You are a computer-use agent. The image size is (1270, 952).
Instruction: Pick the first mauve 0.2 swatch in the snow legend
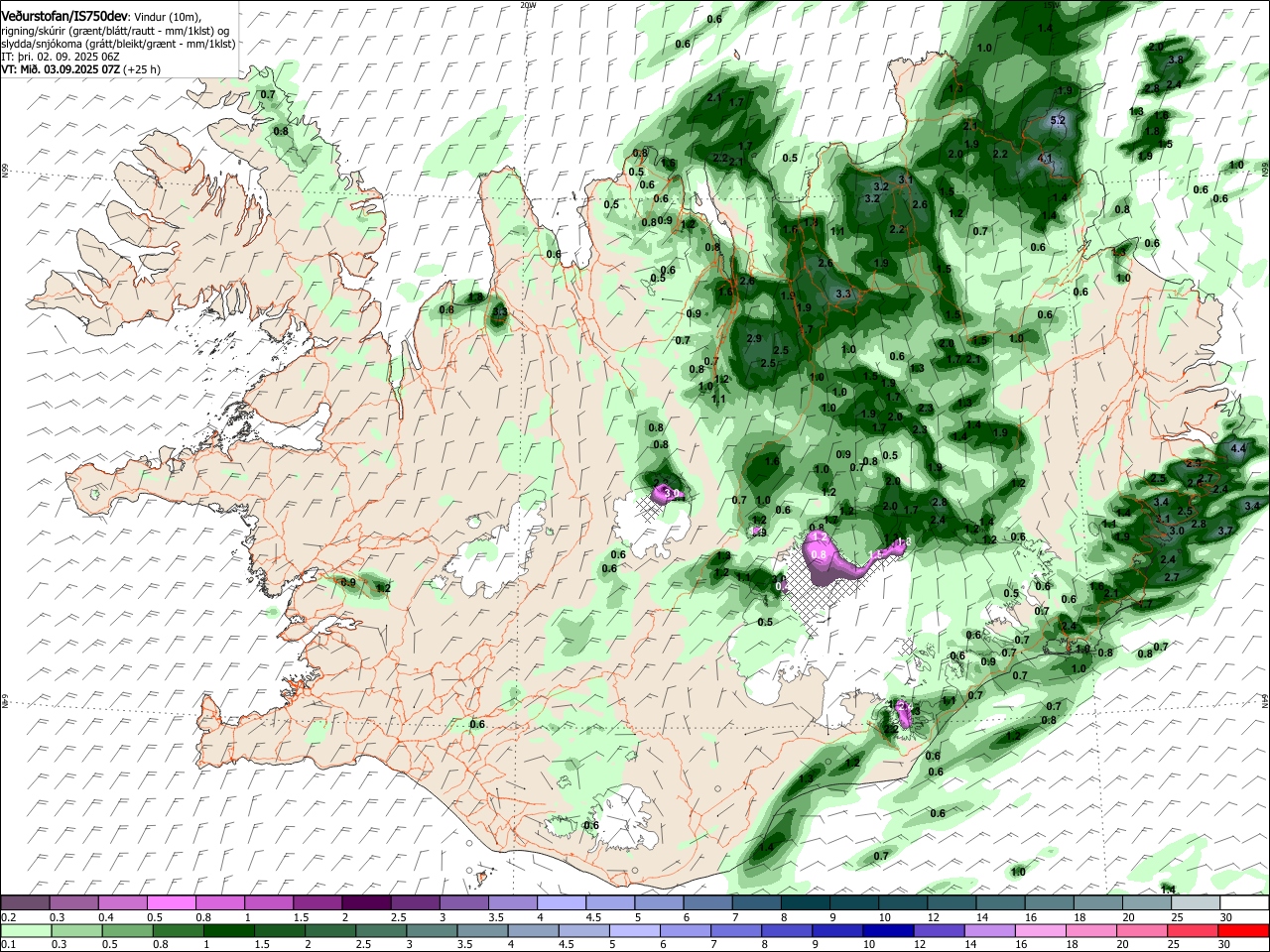tap(25, 902)
